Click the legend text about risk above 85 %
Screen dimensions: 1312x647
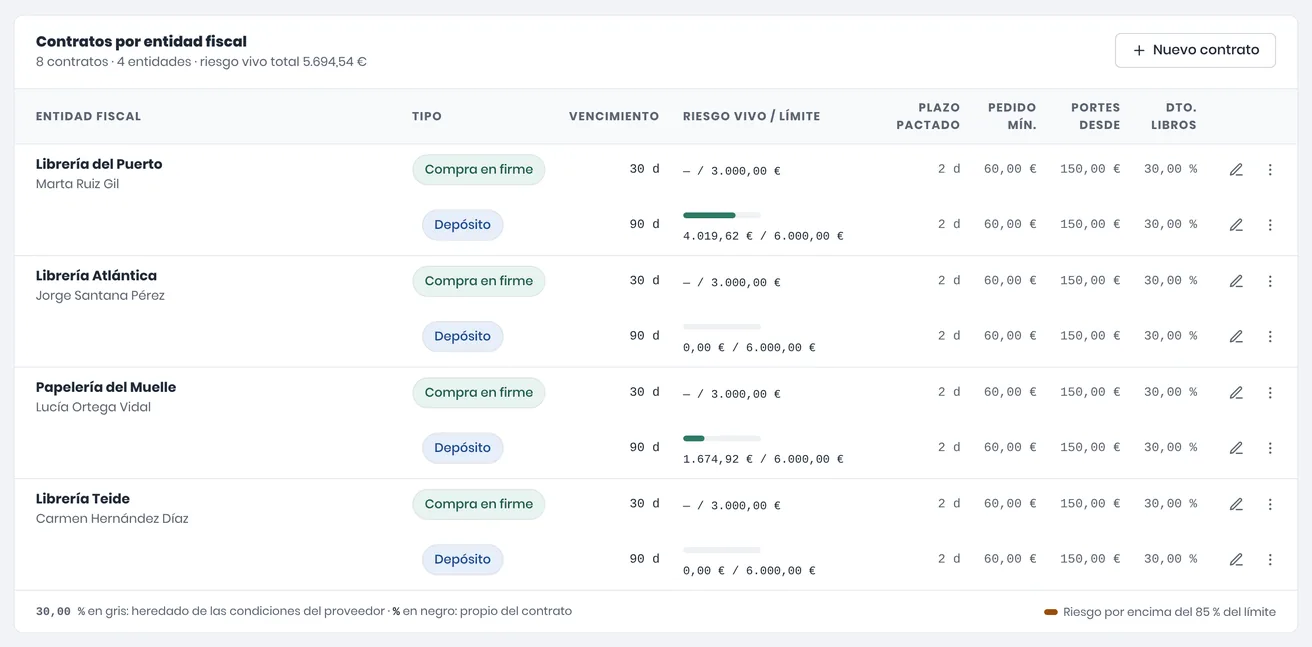1169,612
